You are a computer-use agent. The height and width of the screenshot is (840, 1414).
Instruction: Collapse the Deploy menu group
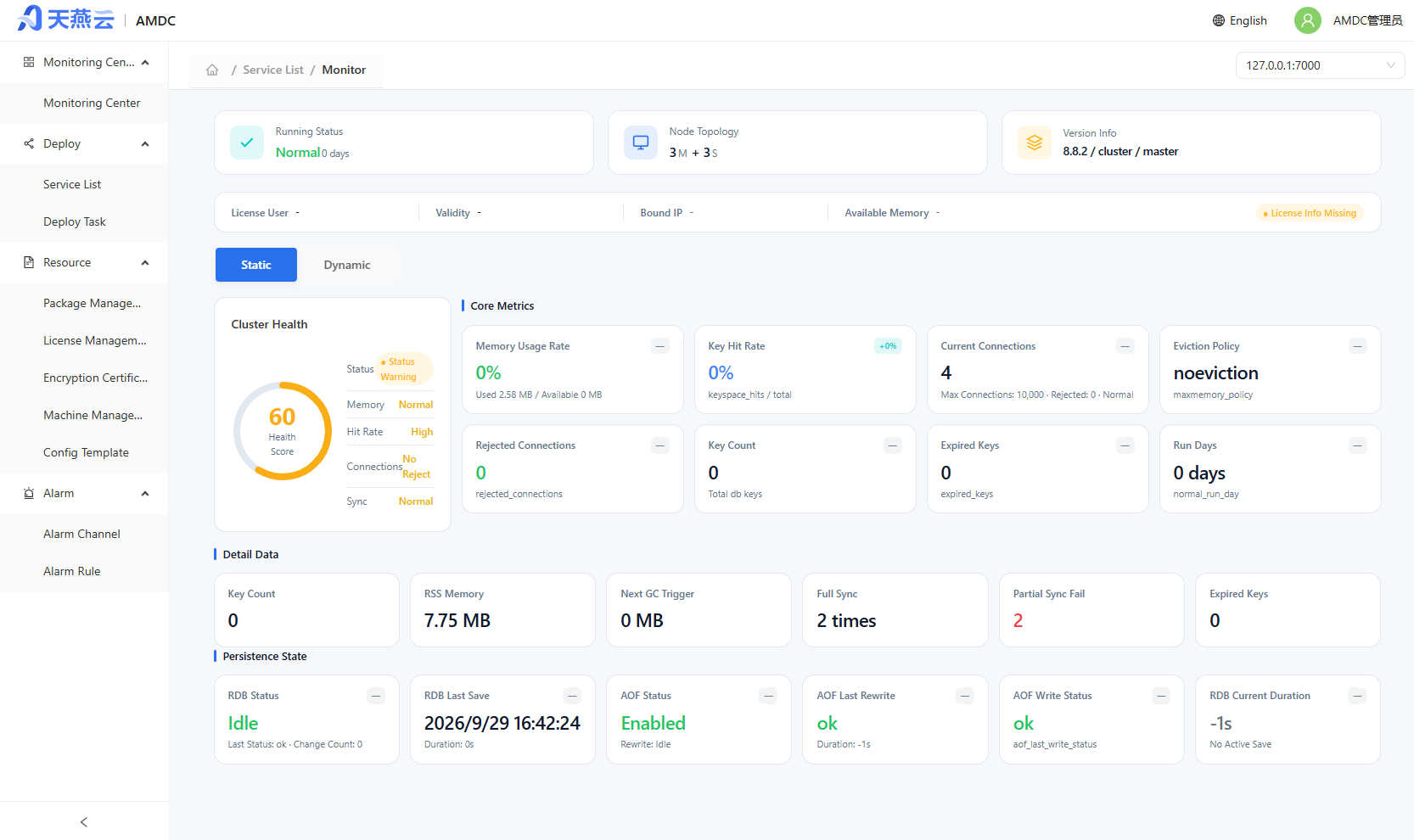tap(84, 143)
